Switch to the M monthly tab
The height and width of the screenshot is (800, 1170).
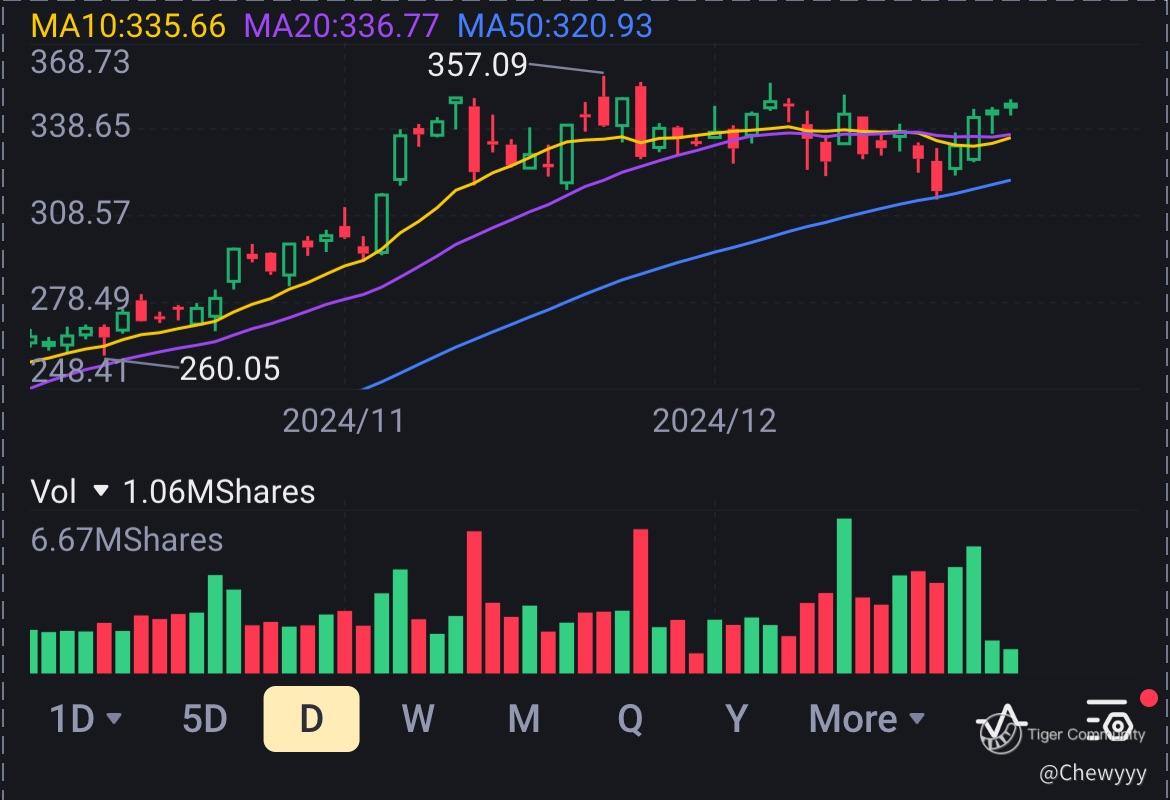pyautogui.click(x=524, y=719)
